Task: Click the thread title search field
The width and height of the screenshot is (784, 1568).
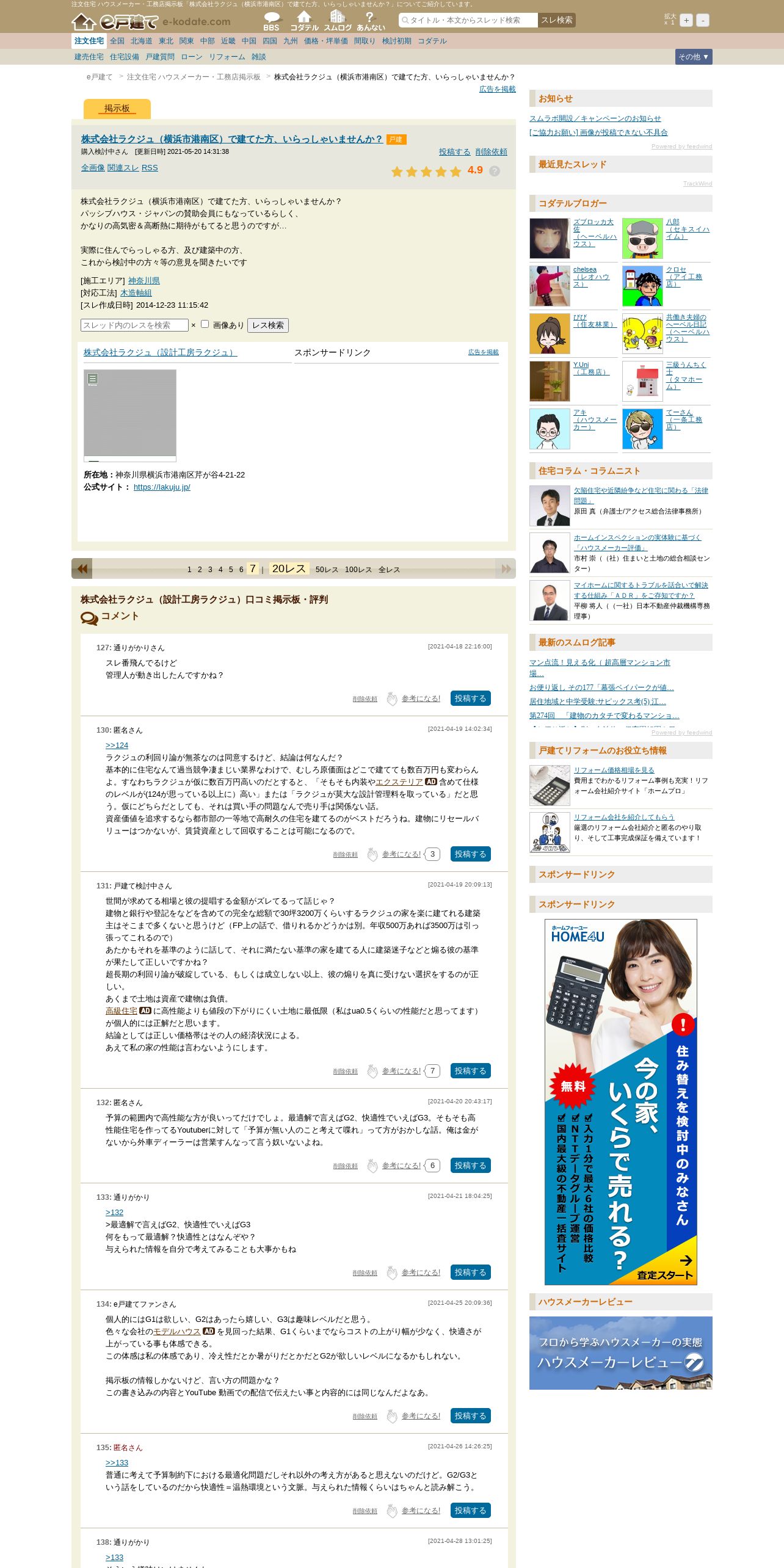Action: pyautogui.click(x=468, y=20)
